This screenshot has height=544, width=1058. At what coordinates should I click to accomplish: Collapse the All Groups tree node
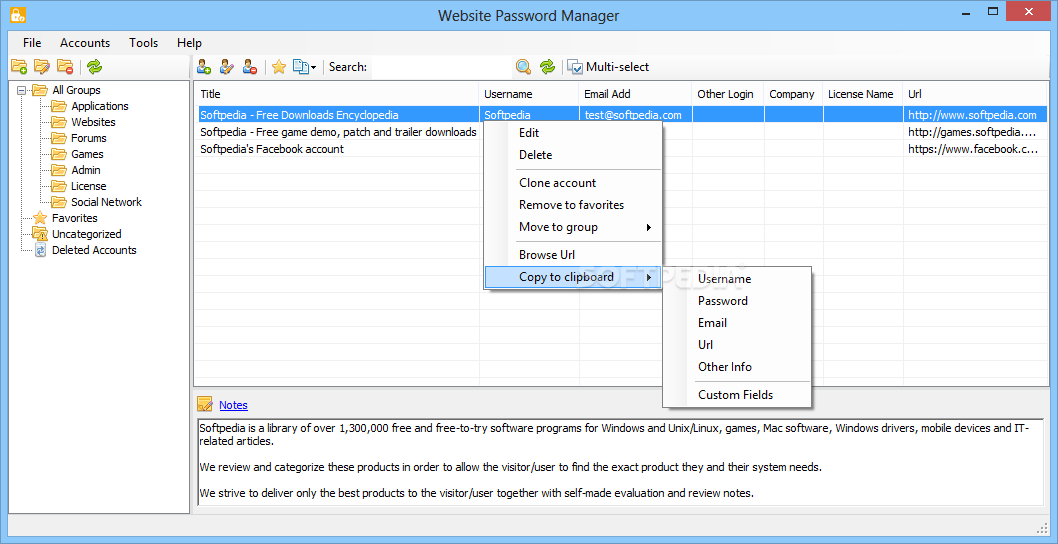pyautogui.click(x=22, y=90)
